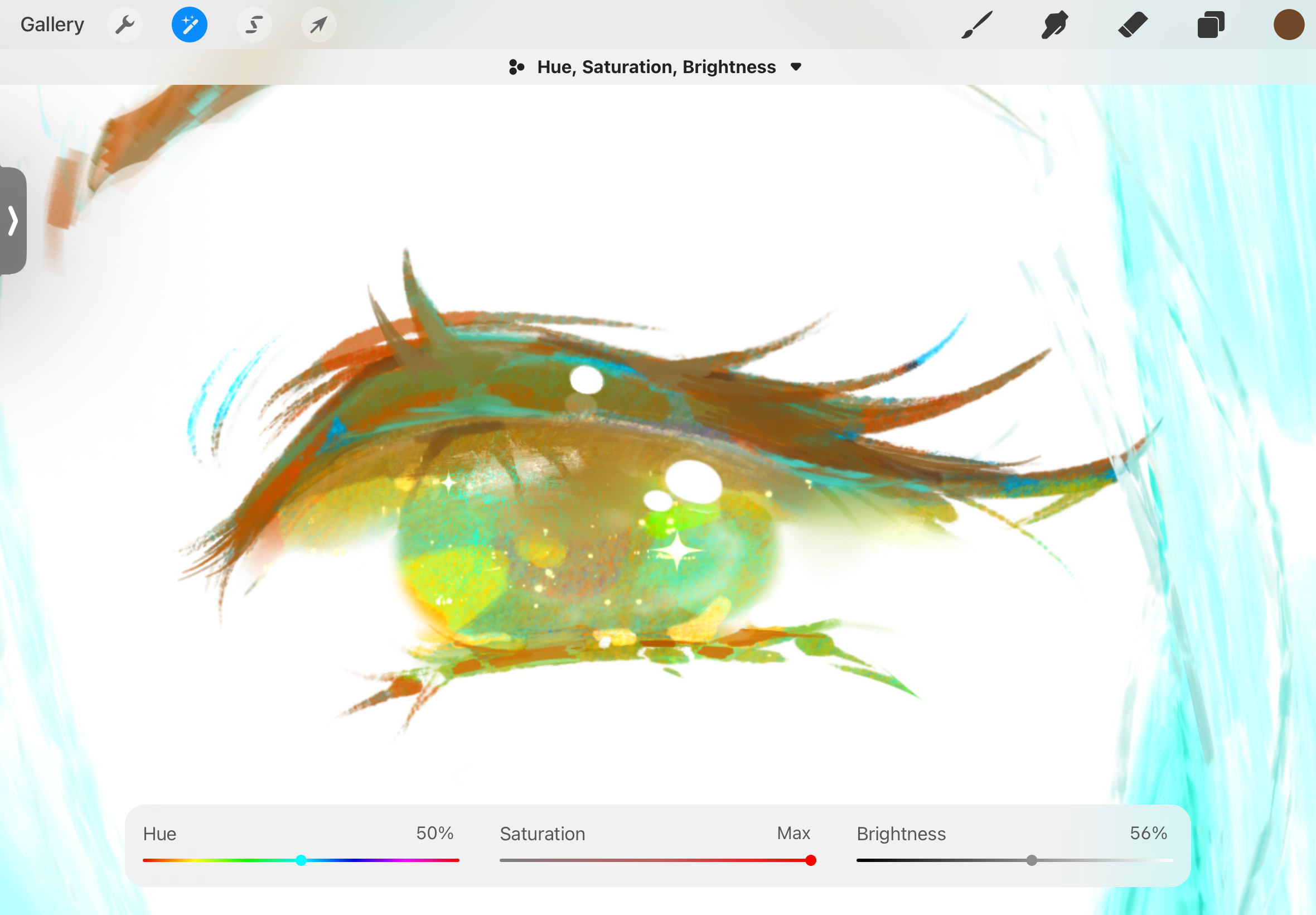Open the Actions wrench menu
Screen dimensions: 1316x915
click(124, 25)
